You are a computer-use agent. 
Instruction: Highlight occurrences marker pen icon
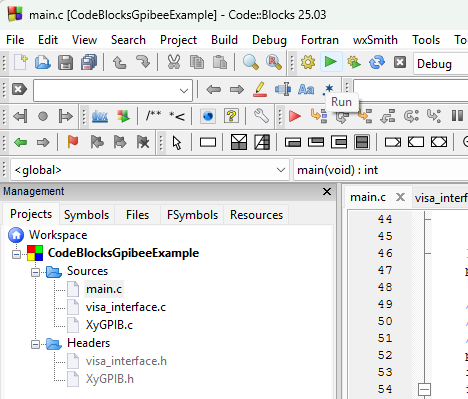pos(260,90)
